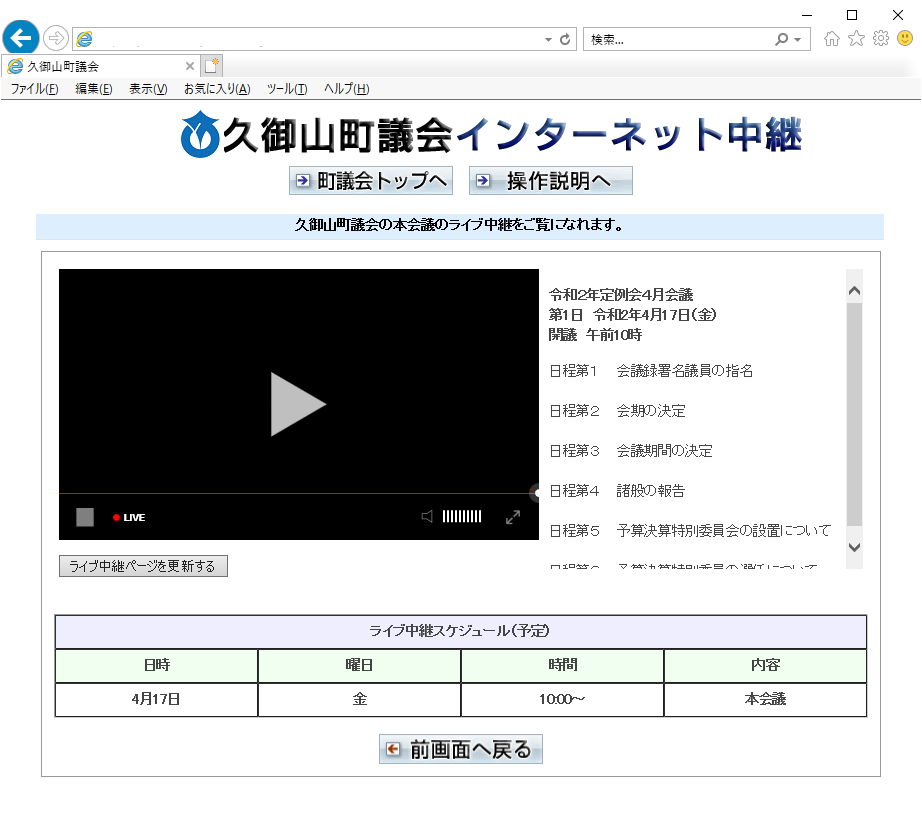Adjust the volume level bars
The height and width of the screenshot is (818, 922).
click(x=462, y=516)
